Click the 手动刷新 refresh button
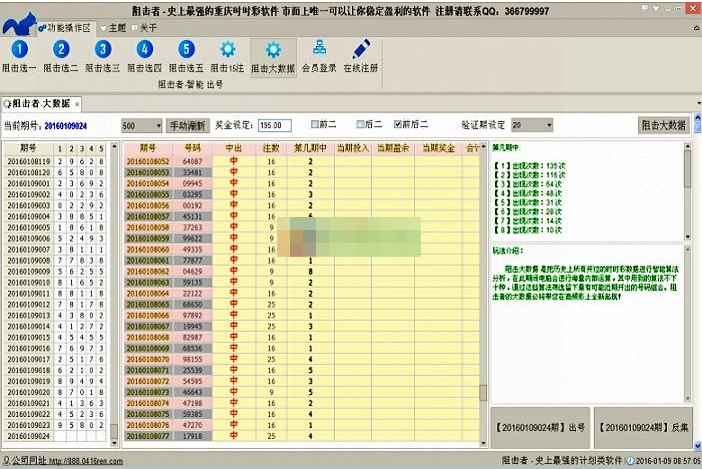This screenshot has width=702, height=469. click(187, 126)
